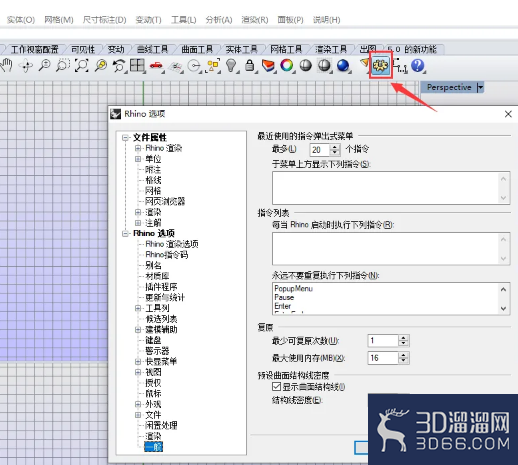This screenshot has width=518, height=465.
Task: Open the 面板(P) menu
Action: click(290, 20)
